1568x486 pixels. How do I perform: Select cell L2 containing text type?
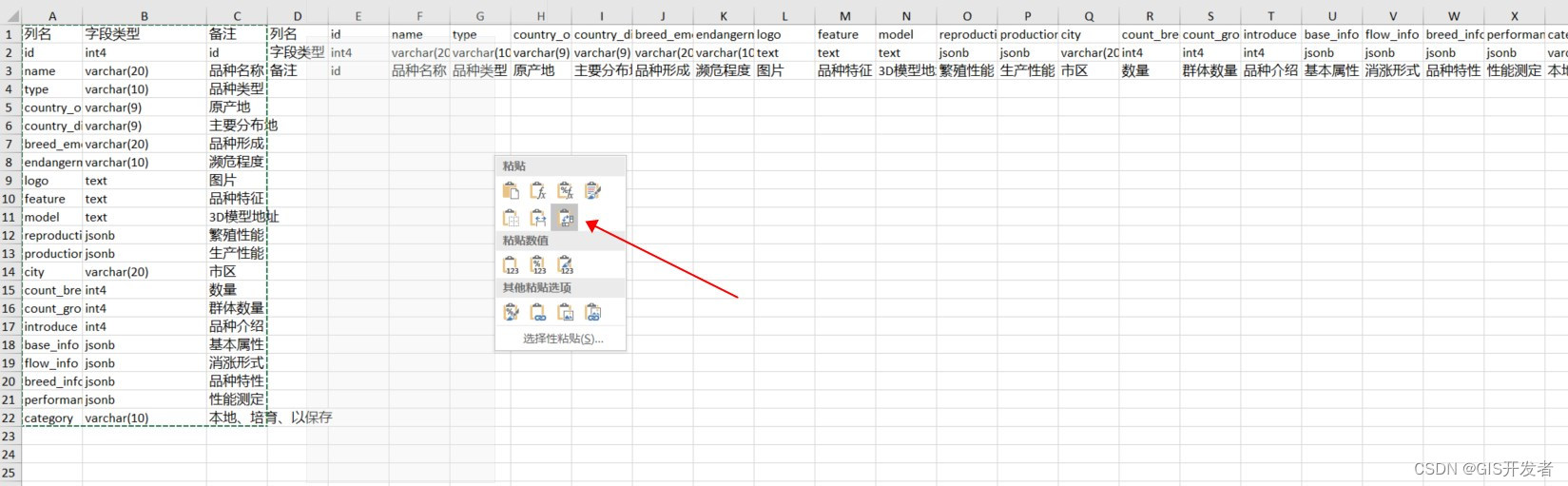(x=784, y=52)
